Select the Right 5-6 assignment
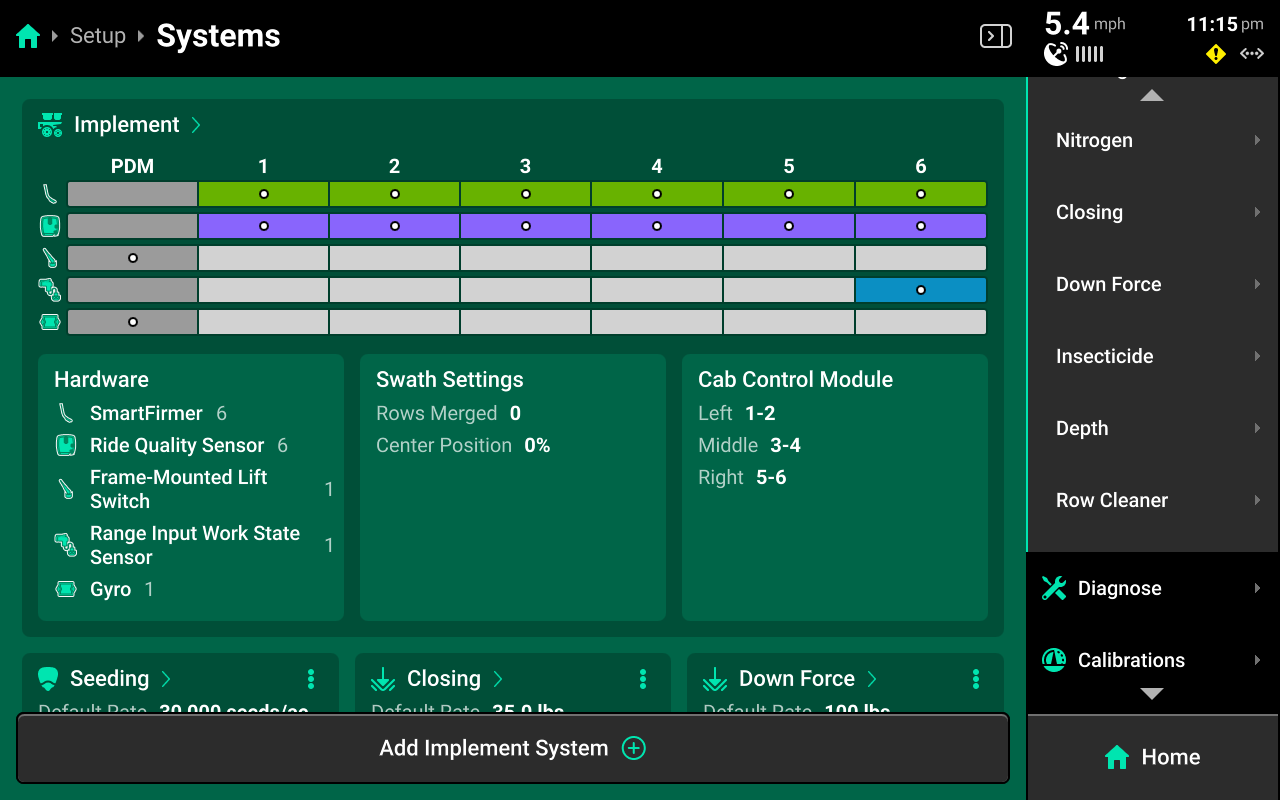 [743, 477]
